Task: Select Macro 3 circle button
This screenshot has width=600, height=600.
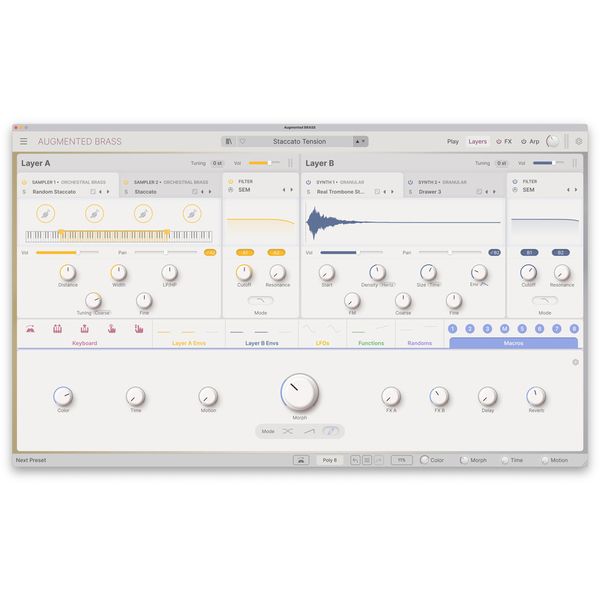Action: click(487, 329)
